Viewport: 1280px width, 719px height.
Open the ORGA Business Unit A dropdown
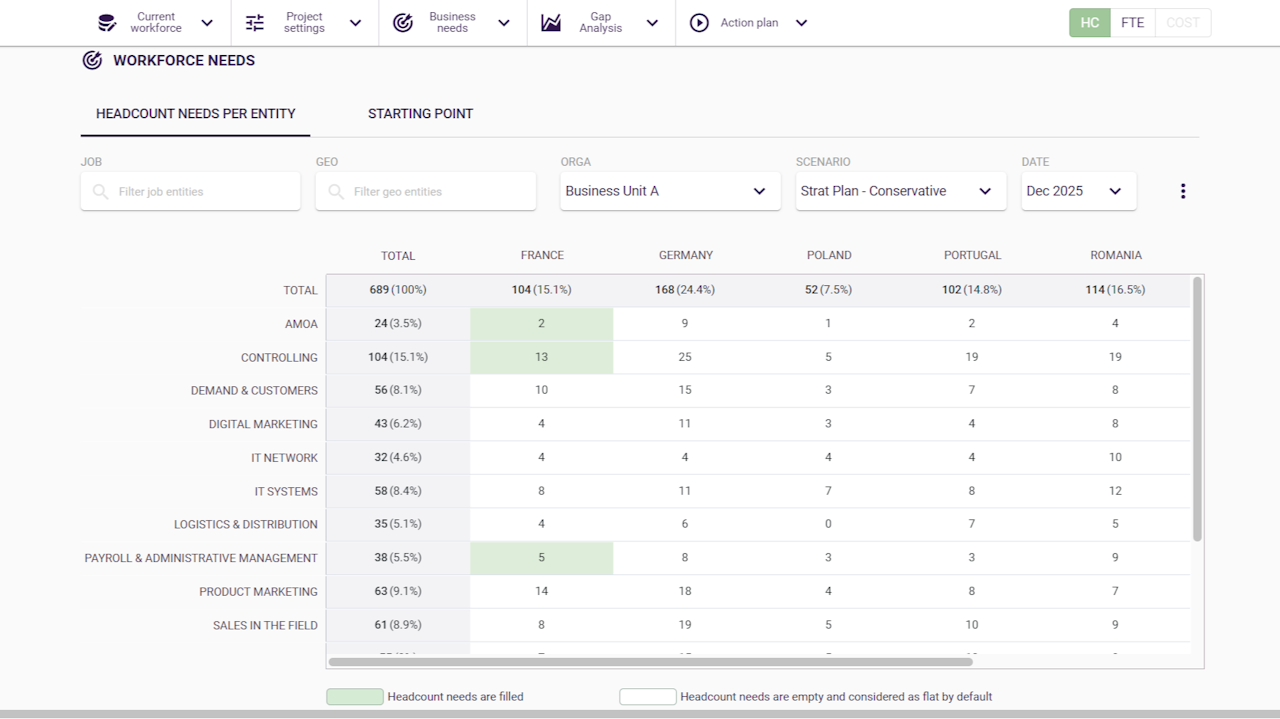[669, 191]
